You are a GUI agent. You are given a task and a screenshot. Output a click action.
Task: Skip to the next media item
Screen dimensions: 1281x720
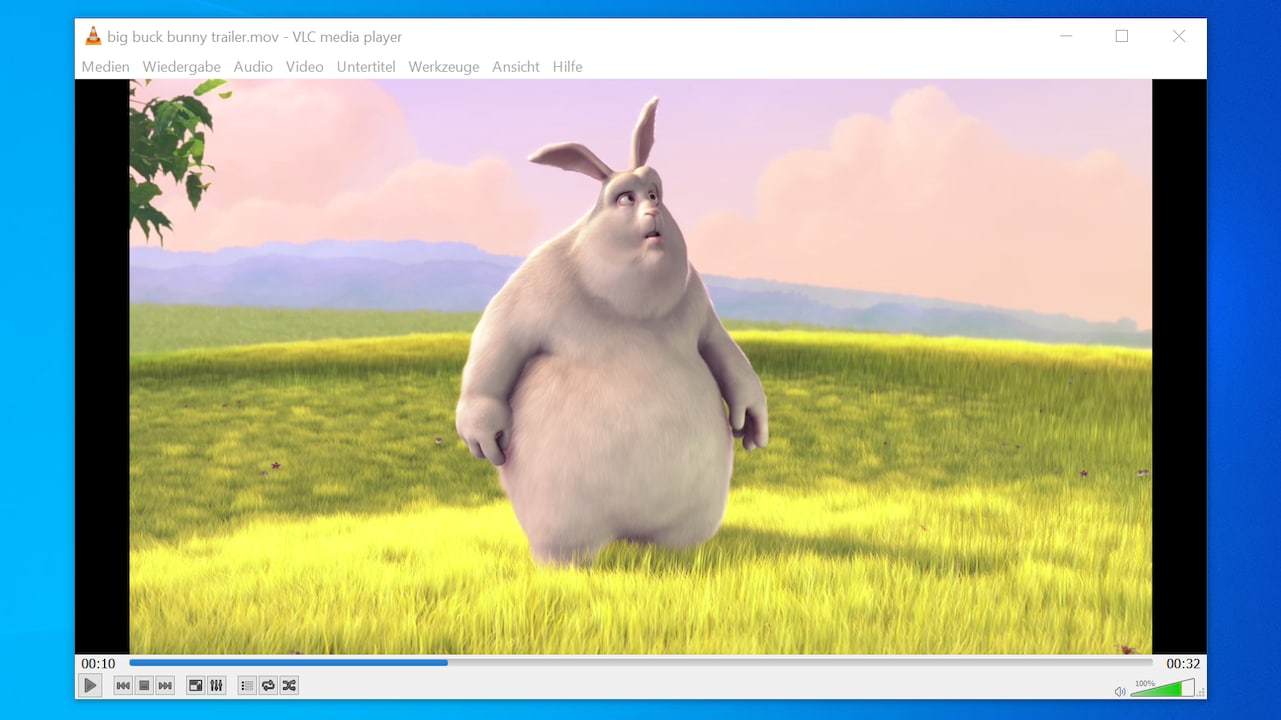pos(164,685)
